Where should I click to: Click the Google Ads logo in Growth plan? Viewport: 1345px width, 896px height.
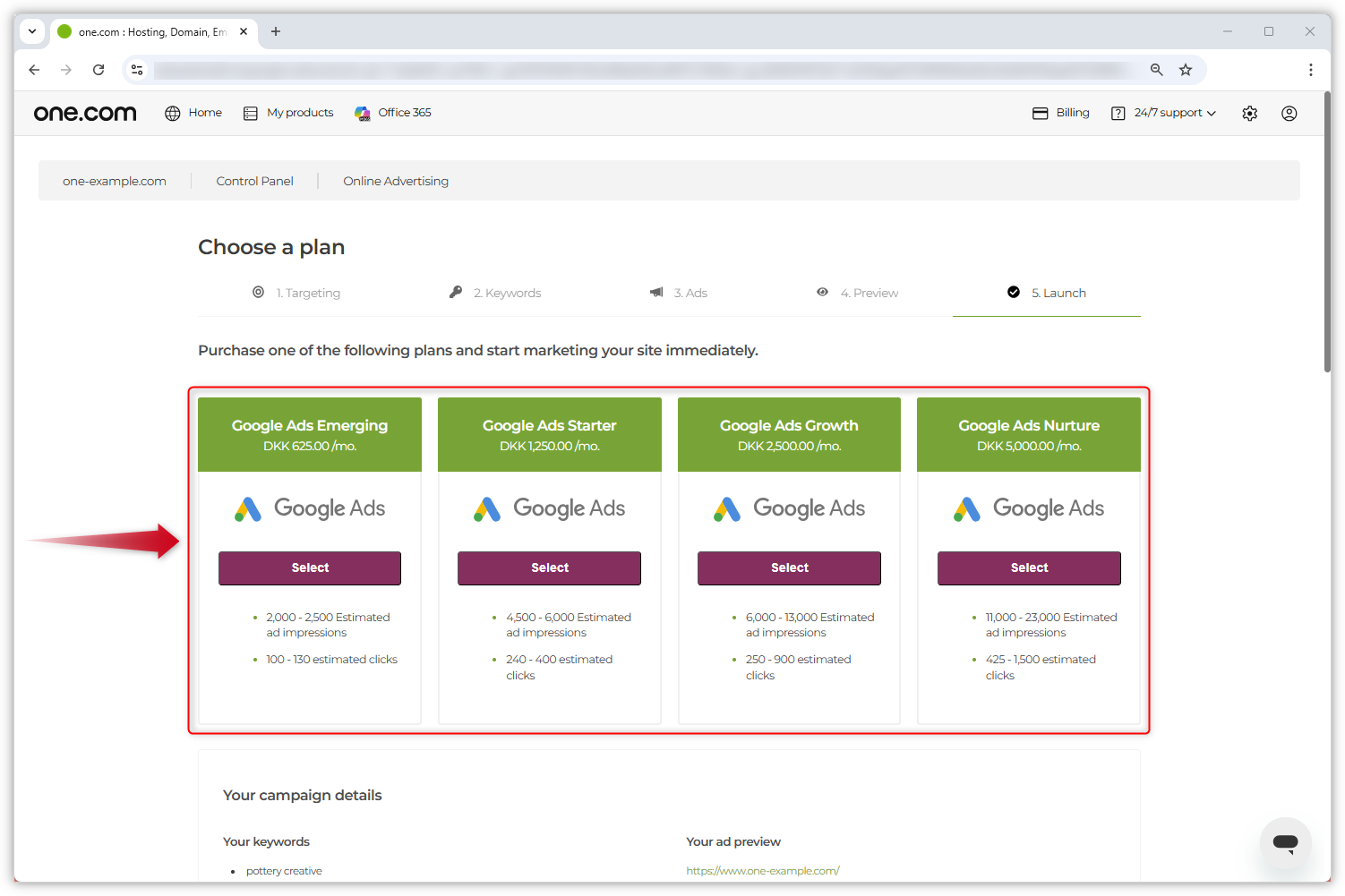pos(790,508)
